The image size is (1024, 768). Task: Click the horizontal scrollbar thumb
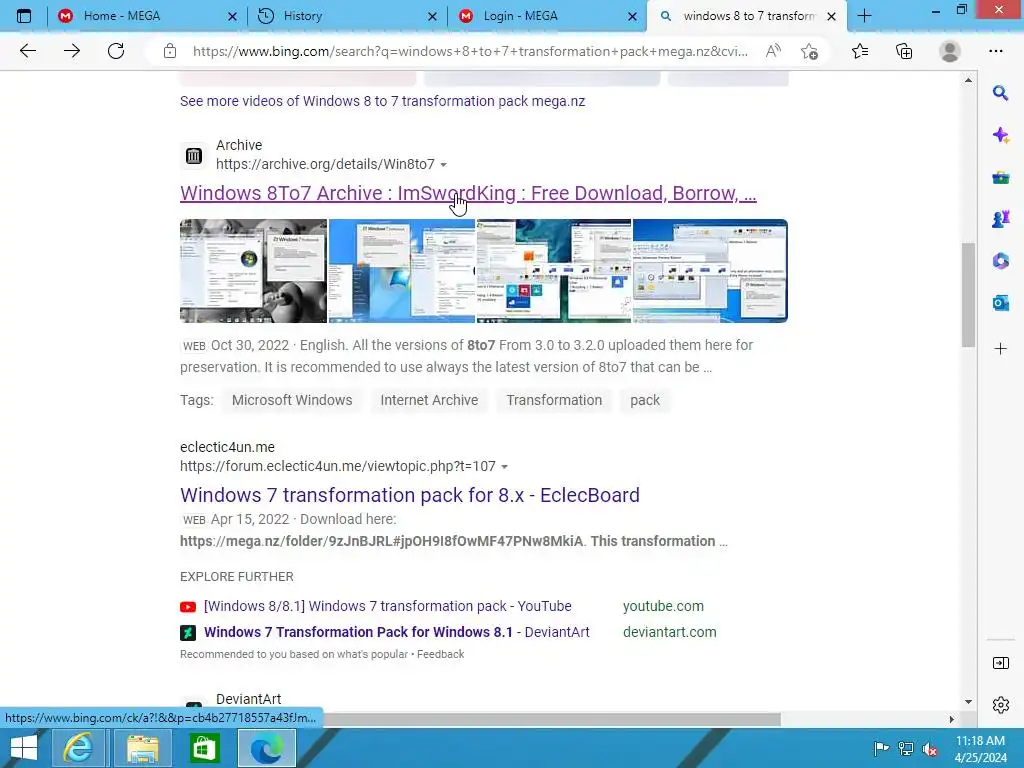tap(552, 719)
